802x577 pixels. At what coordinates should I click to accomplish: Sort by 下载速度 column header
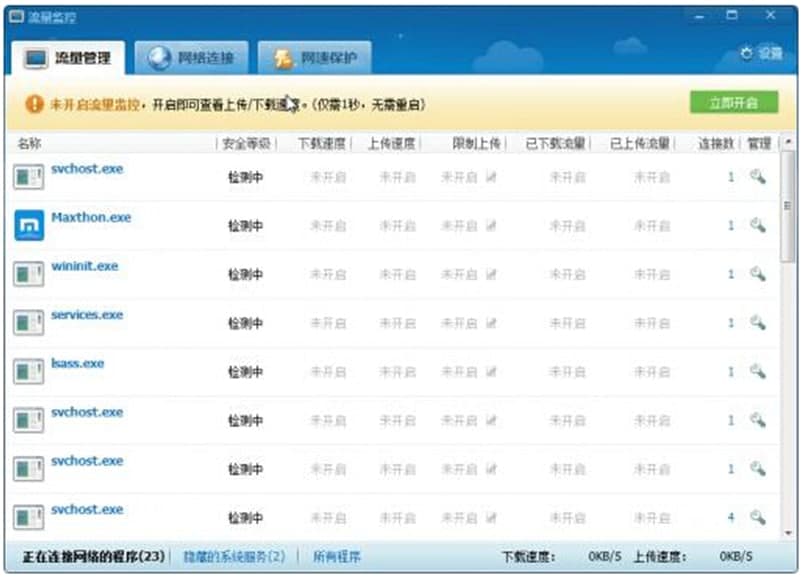point(322,144)
